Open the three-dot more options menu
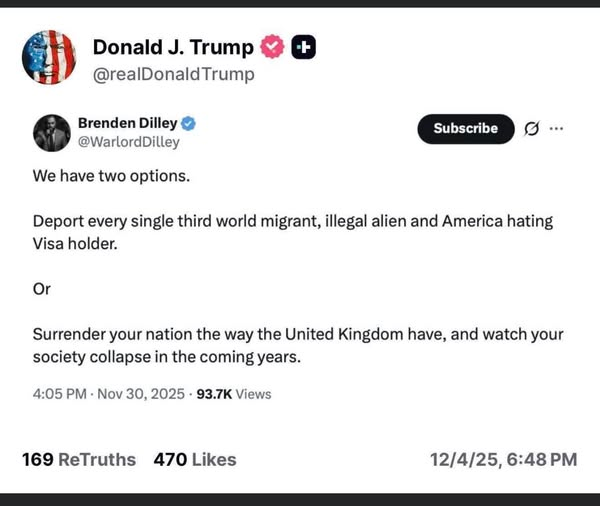The height and width of the screenshot is (506, 600). pos(557,128)
